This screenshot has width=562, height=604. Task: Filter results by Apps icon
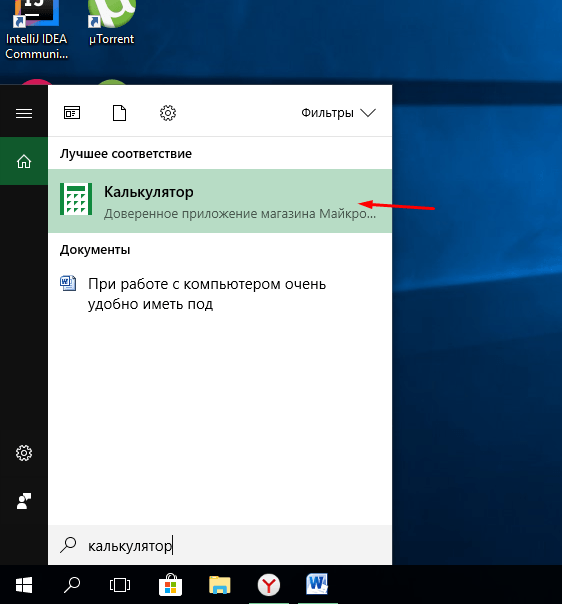pos(72,113)
